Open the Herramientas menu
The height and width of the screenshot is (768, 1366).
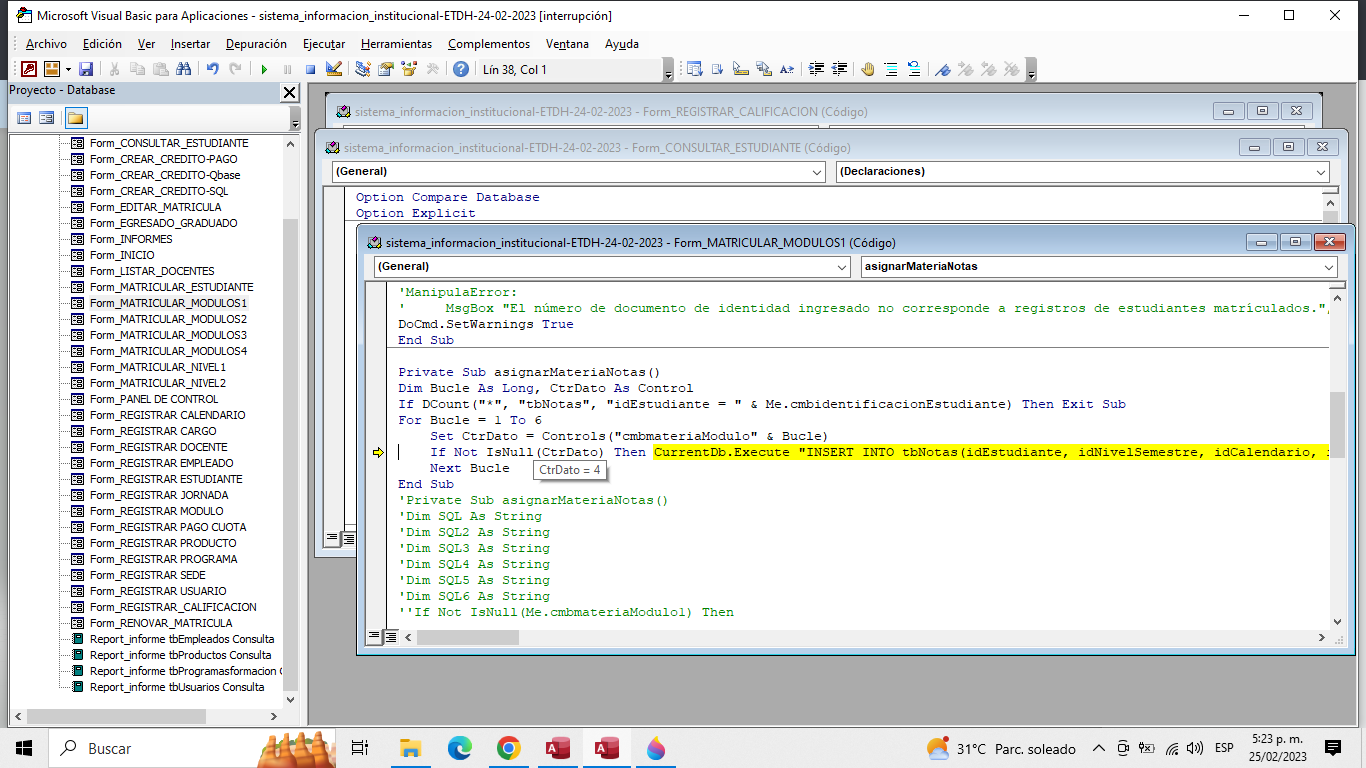click(396, 44)
